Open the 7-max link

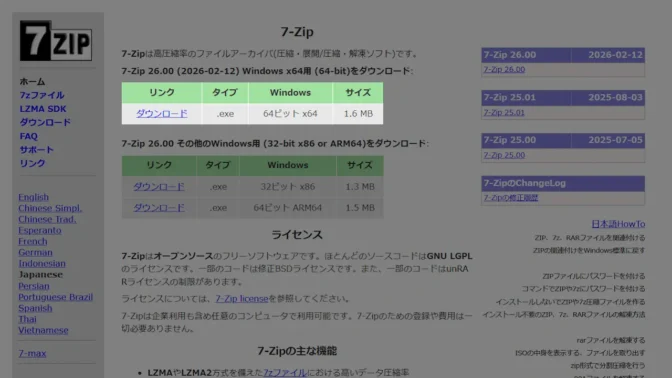(32, 354)
